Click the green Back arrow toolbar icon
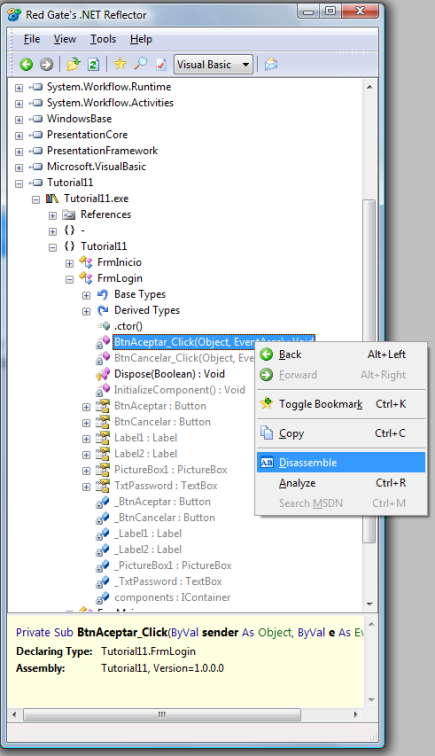Screen dimensions: 435x756 pos(26,64)
